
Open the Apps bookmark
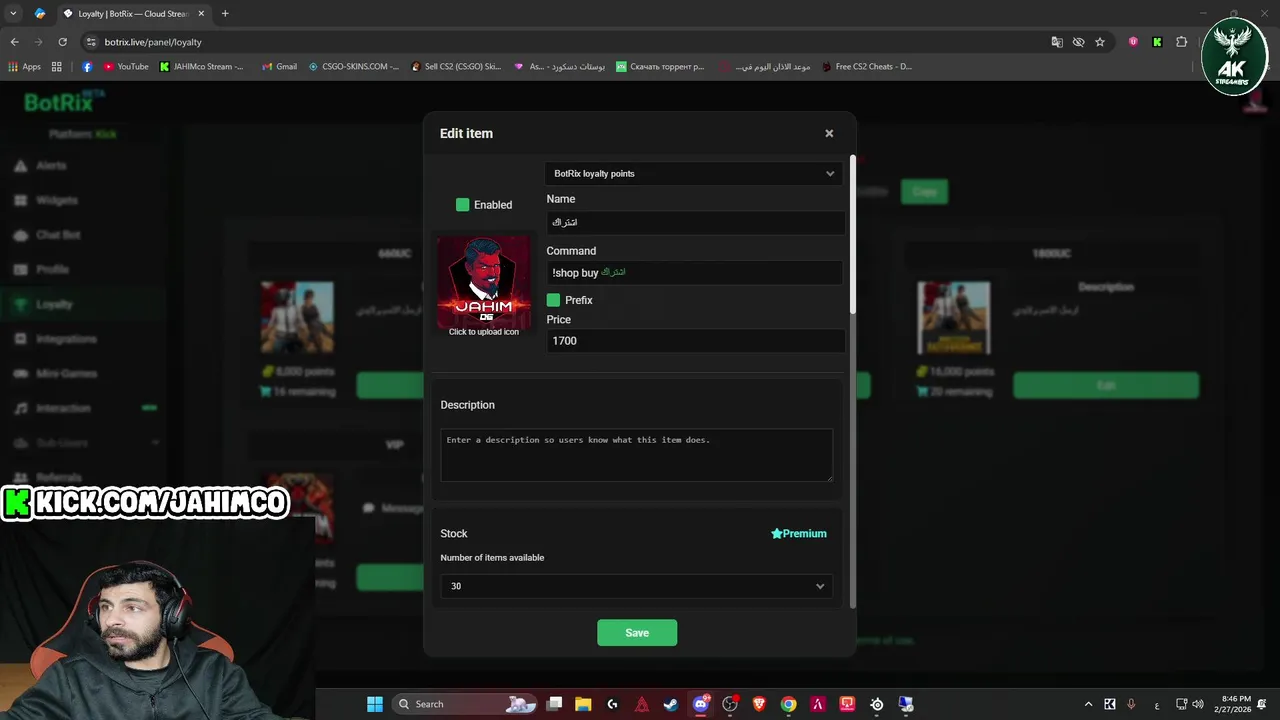24,67
